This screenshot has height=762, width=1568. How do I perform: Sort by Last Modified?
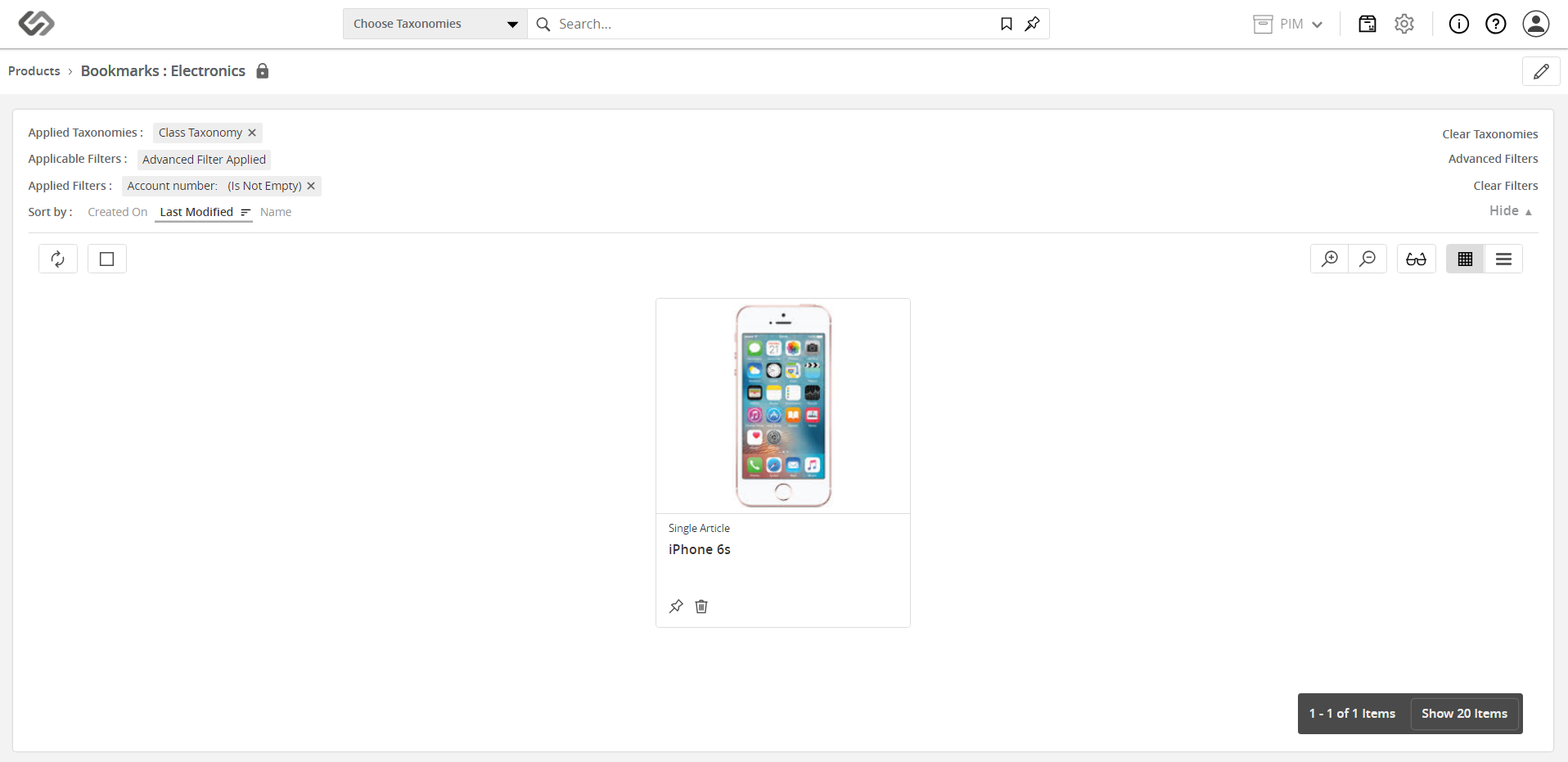[204, 212]
